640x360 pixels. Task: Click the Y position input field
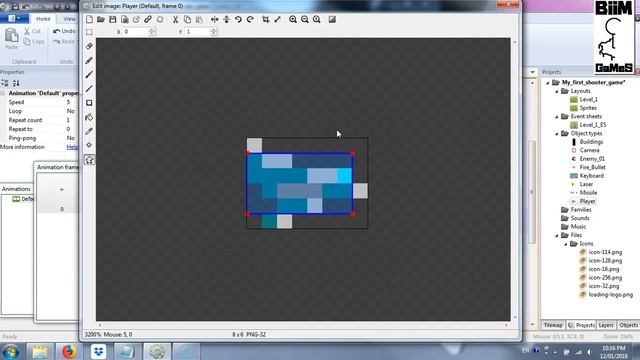(198, 31)
